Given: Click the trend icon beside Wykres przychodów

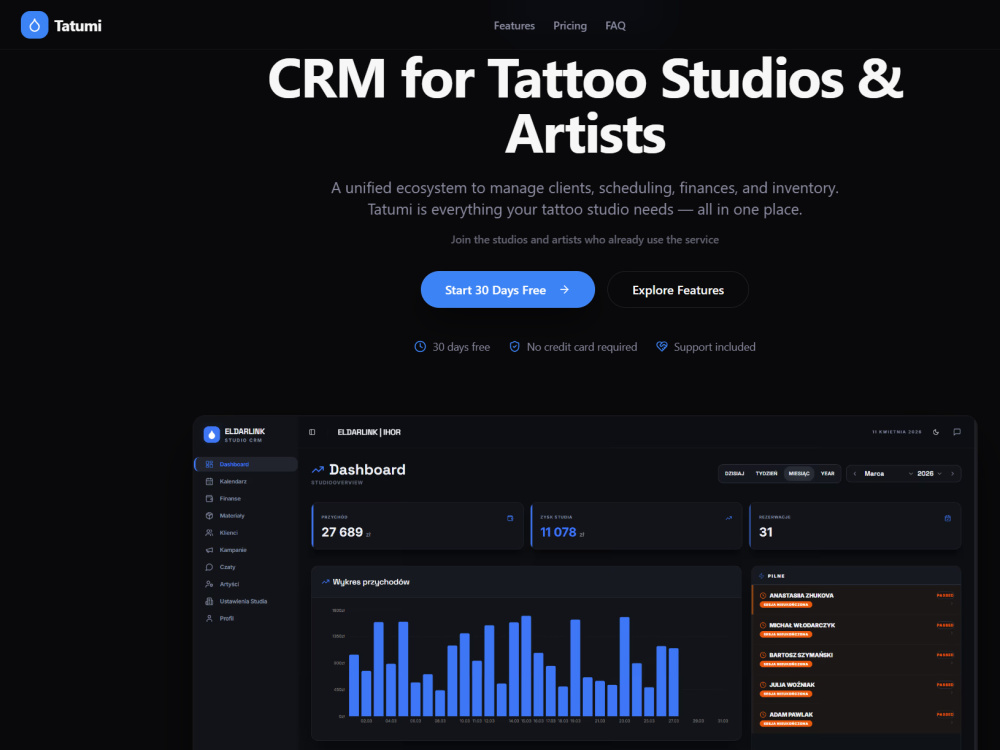Looking at the screenshot, I should [325, 582].
